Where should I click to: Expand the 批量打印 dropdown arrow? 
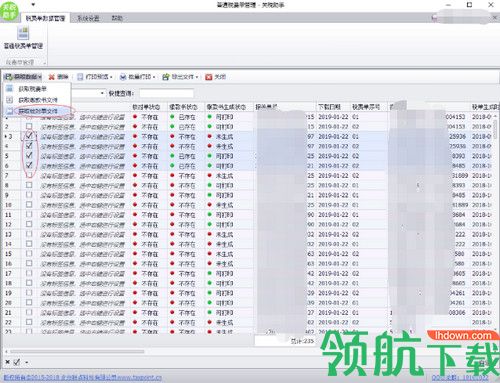154,77
